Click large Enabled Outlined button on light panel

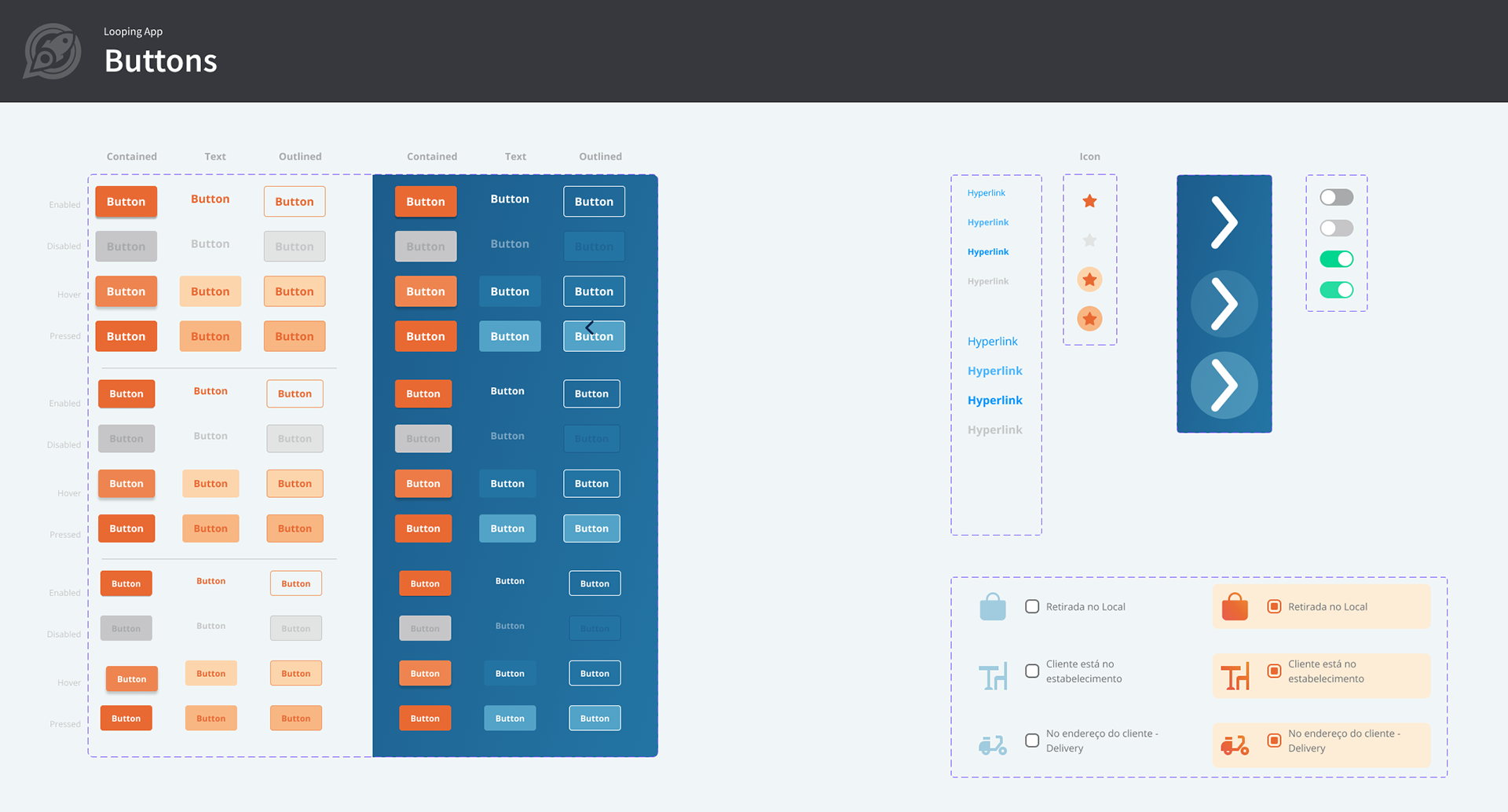point(295,202)
